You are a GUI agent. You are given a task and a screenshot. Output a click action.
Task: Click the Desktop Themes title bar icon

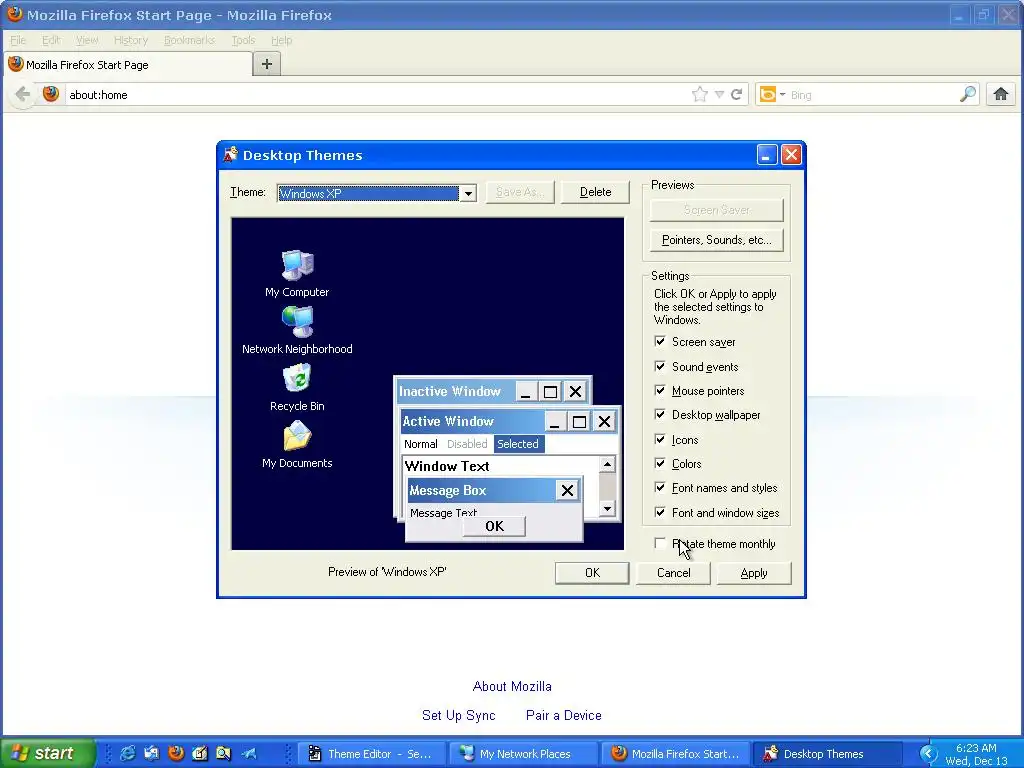click(231, 155)
